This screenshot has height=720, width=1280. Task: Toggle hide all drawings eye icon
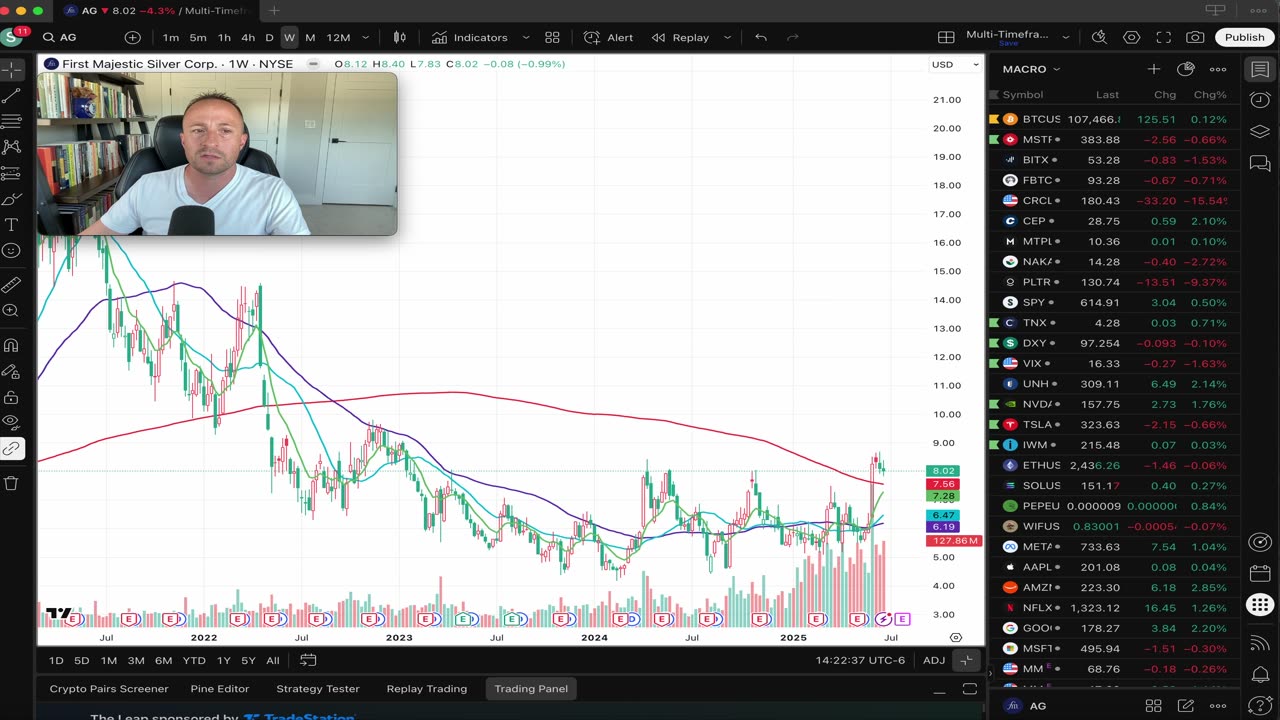point(12,423)
